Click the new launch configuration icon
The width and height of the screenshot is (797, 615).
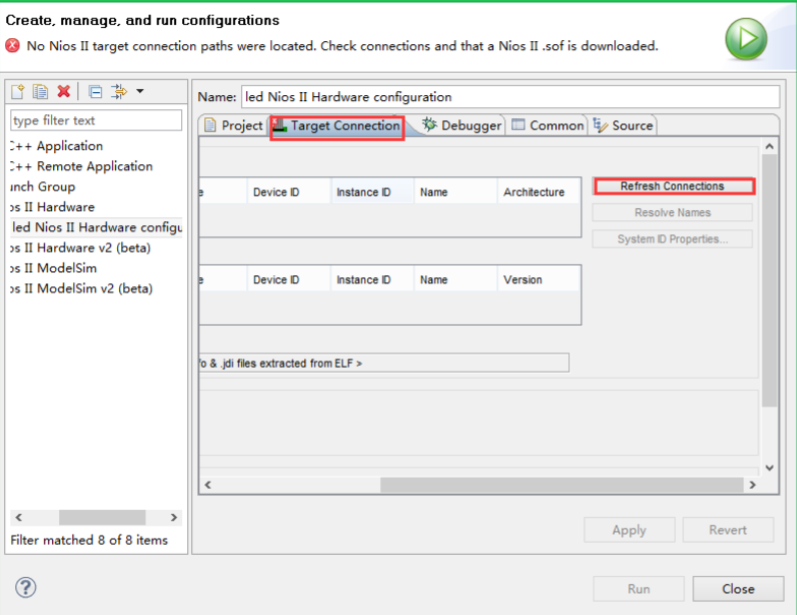tap(18, 92)
